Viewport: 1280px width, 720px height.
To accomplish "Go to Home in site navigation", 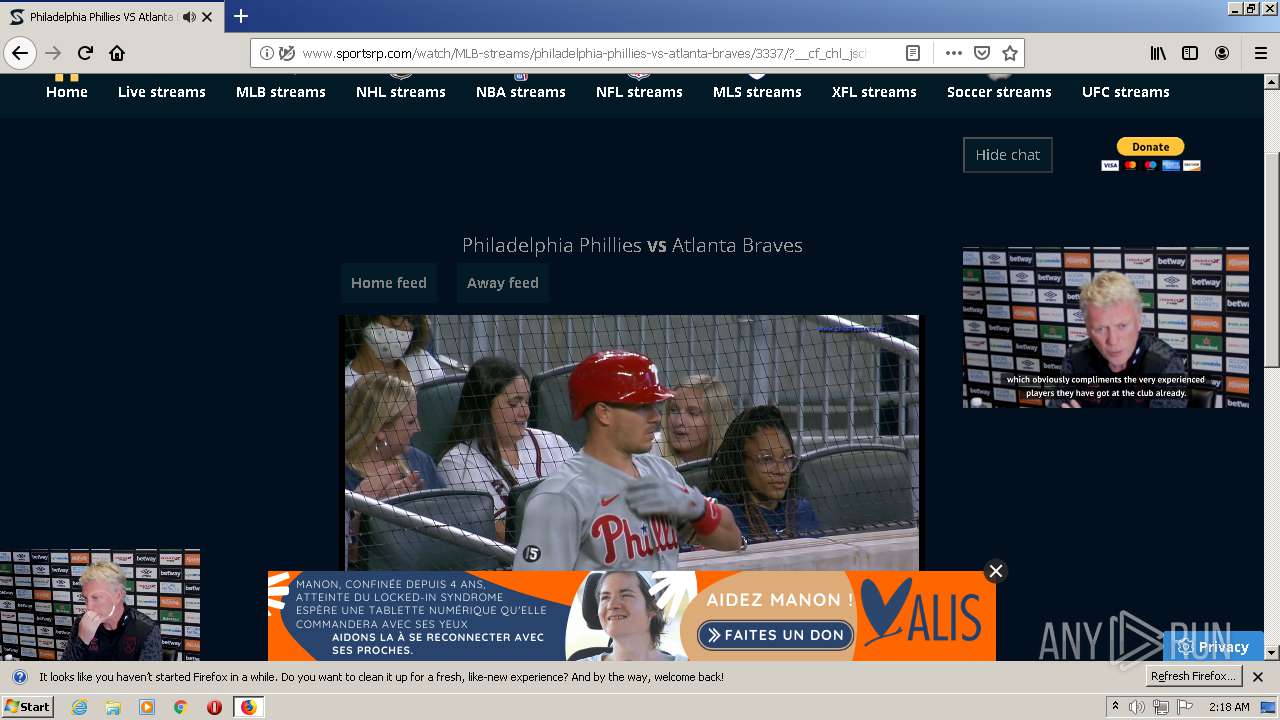I will click(67, 92).
